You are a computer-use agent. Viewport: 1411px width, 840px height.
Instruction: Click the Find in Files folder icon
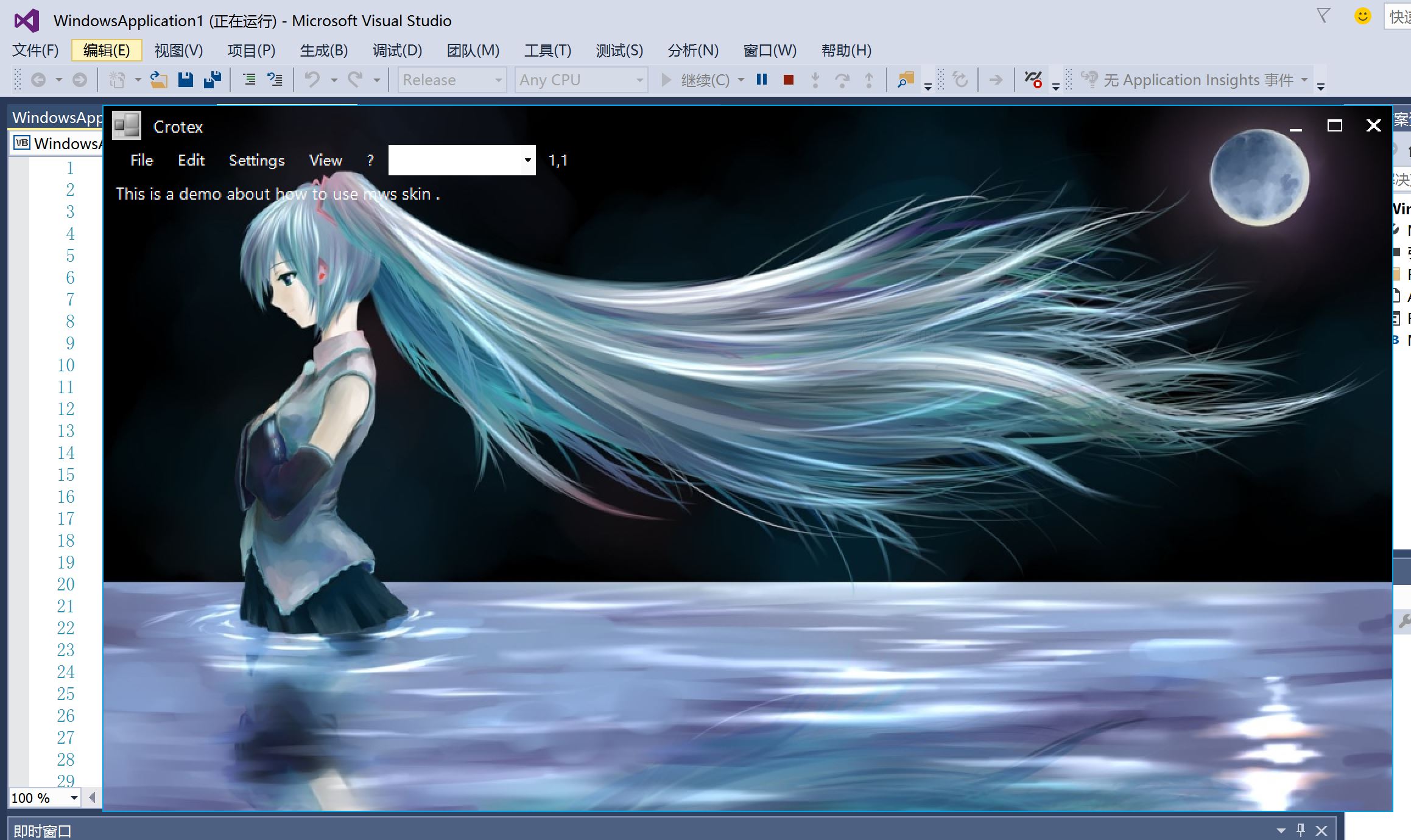click(906, 80)
